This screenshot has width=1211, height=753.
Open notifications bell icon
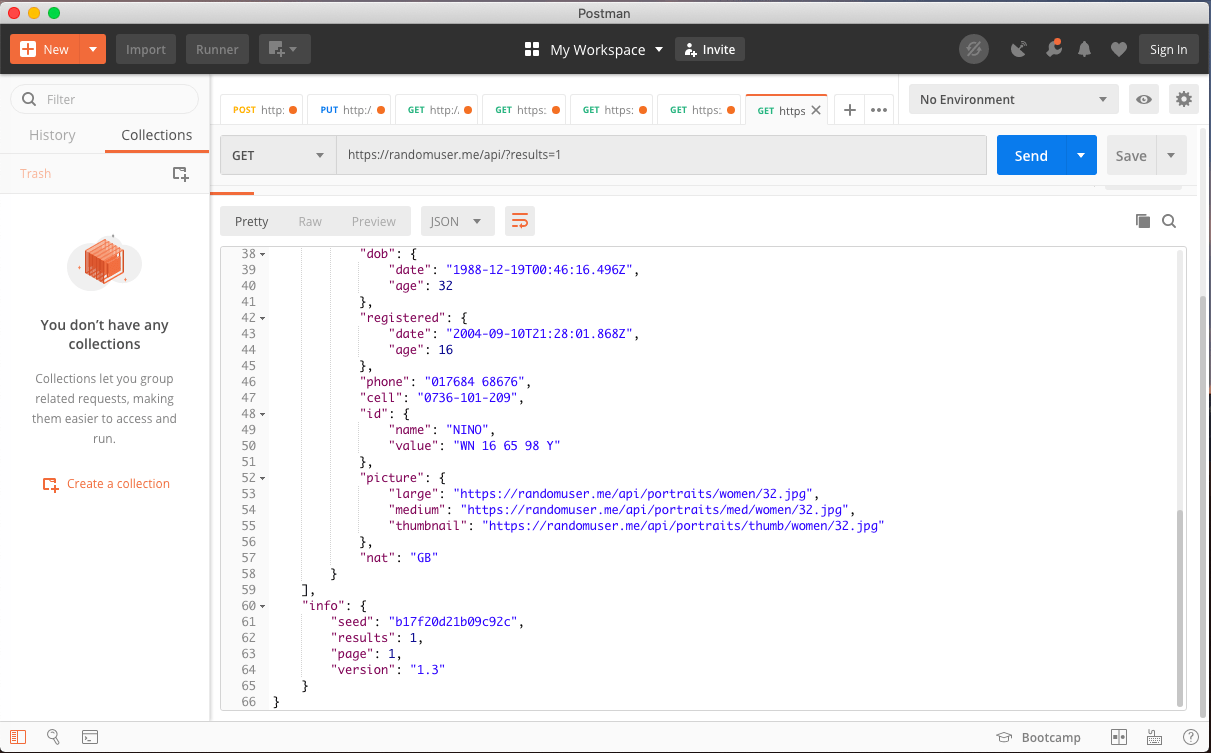pos(1084,48)
